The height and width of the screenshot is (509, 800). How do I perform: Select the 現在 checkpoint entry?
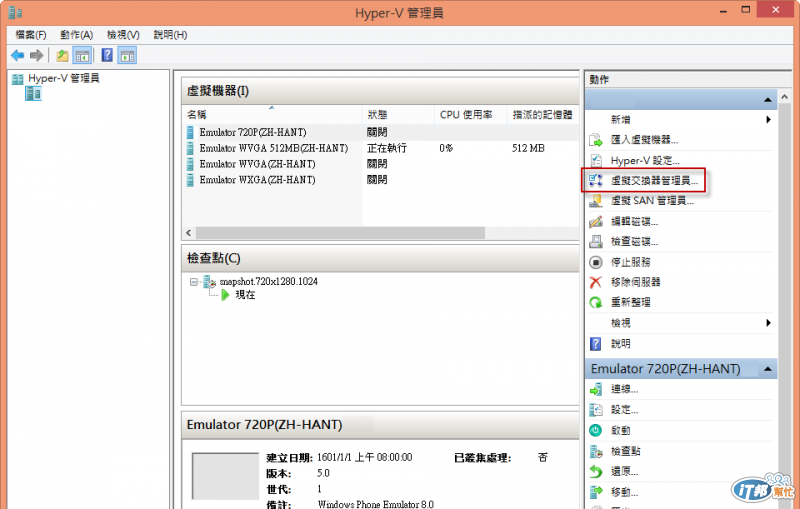point(245,295)
